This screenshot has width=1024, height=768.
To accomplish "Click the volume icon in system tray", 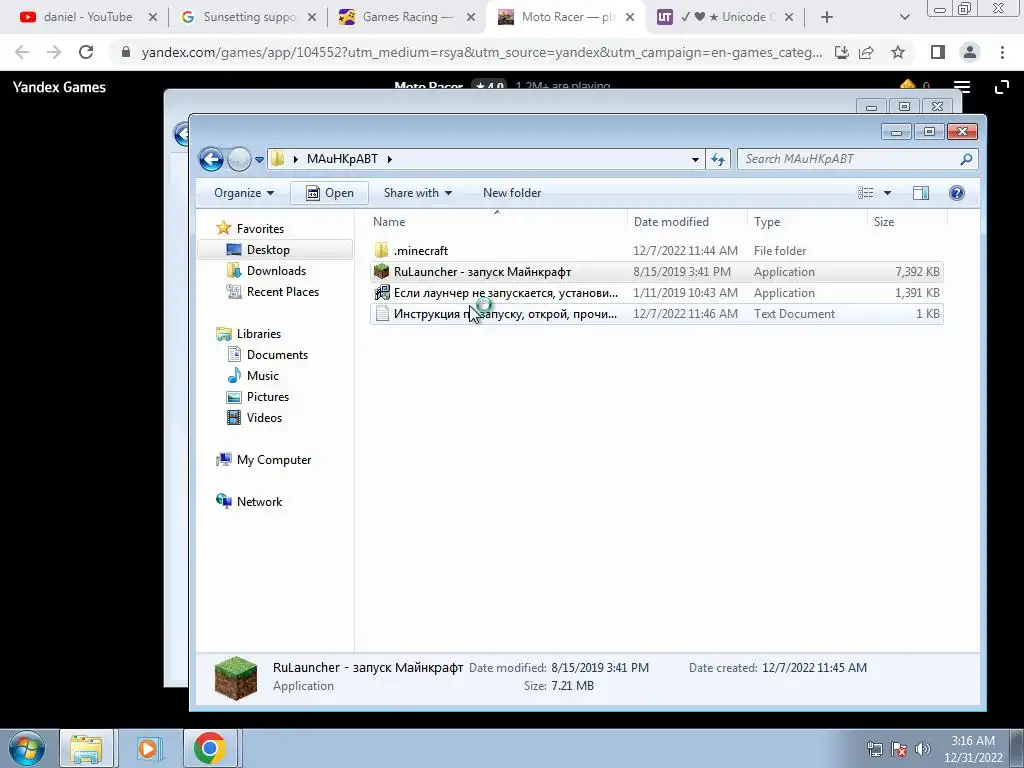I will point(921,748).
